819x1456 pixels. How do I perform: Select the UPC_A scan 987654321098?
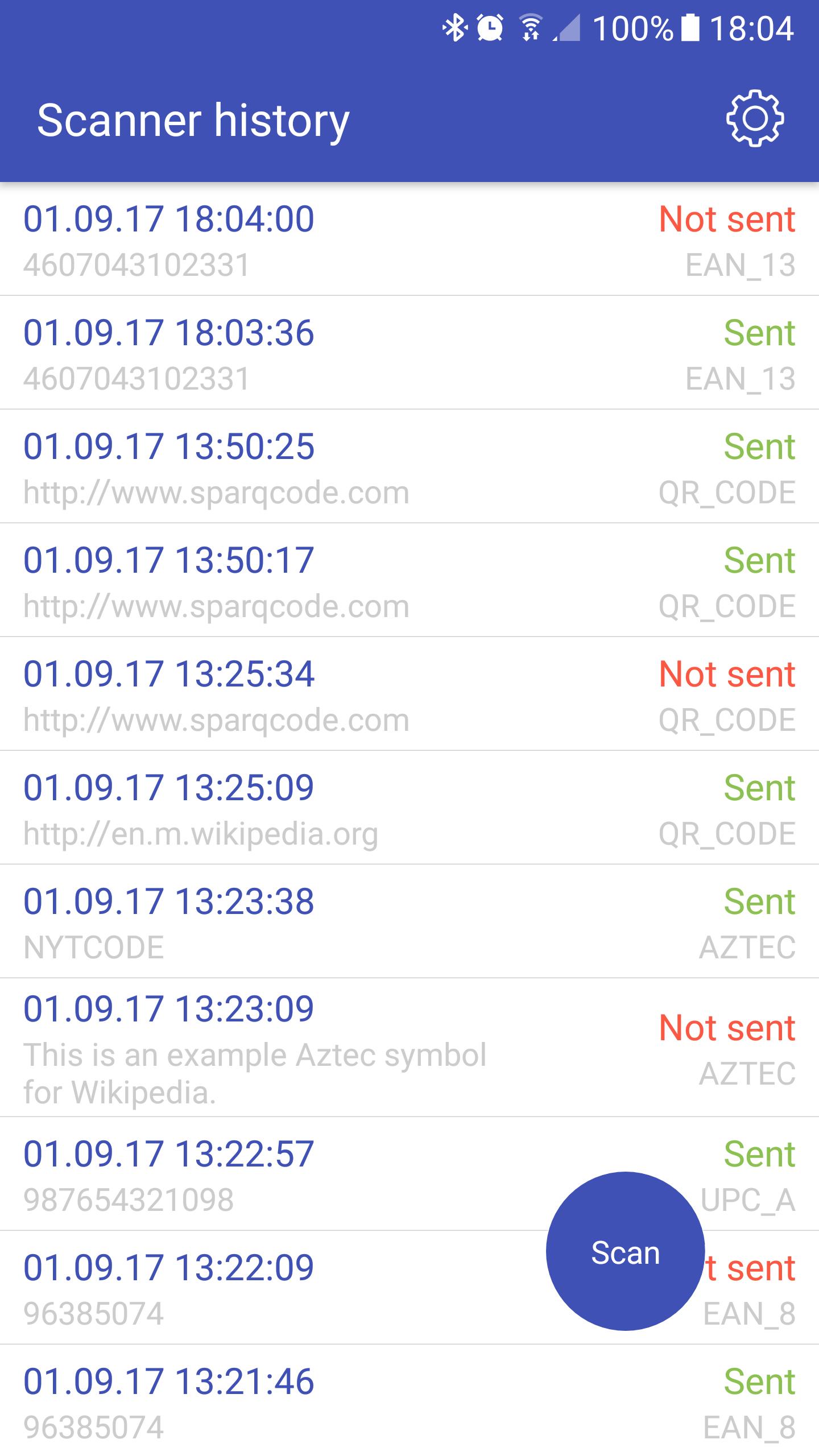tap(409, 1174)
